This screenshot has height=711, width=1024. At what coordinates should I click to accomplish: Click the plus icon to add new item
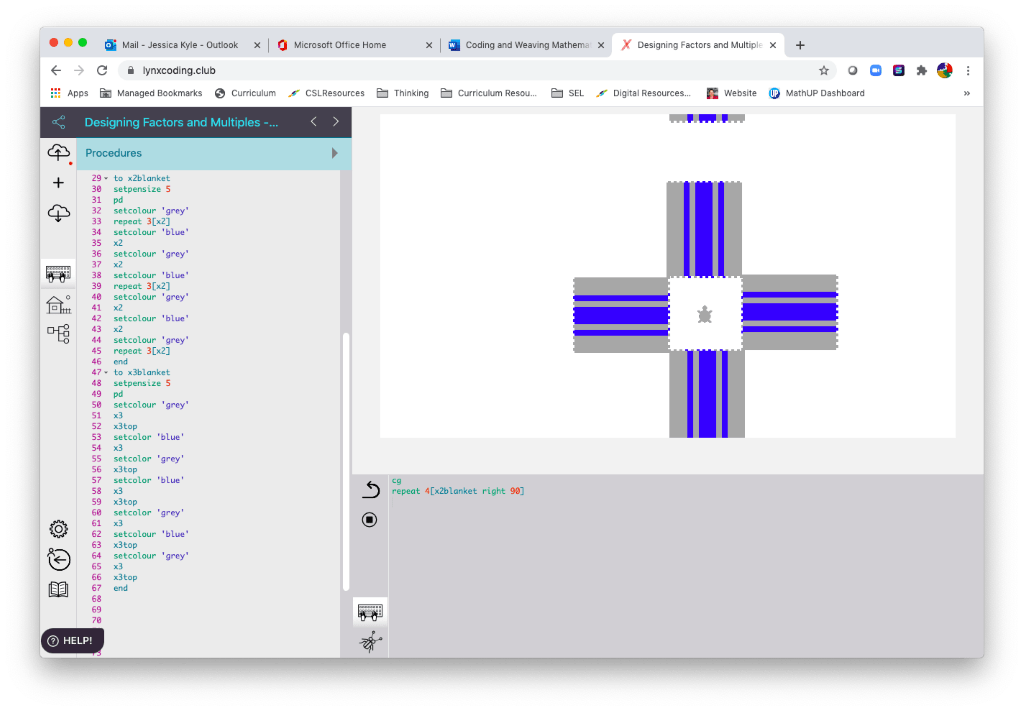tap(58, 183)
